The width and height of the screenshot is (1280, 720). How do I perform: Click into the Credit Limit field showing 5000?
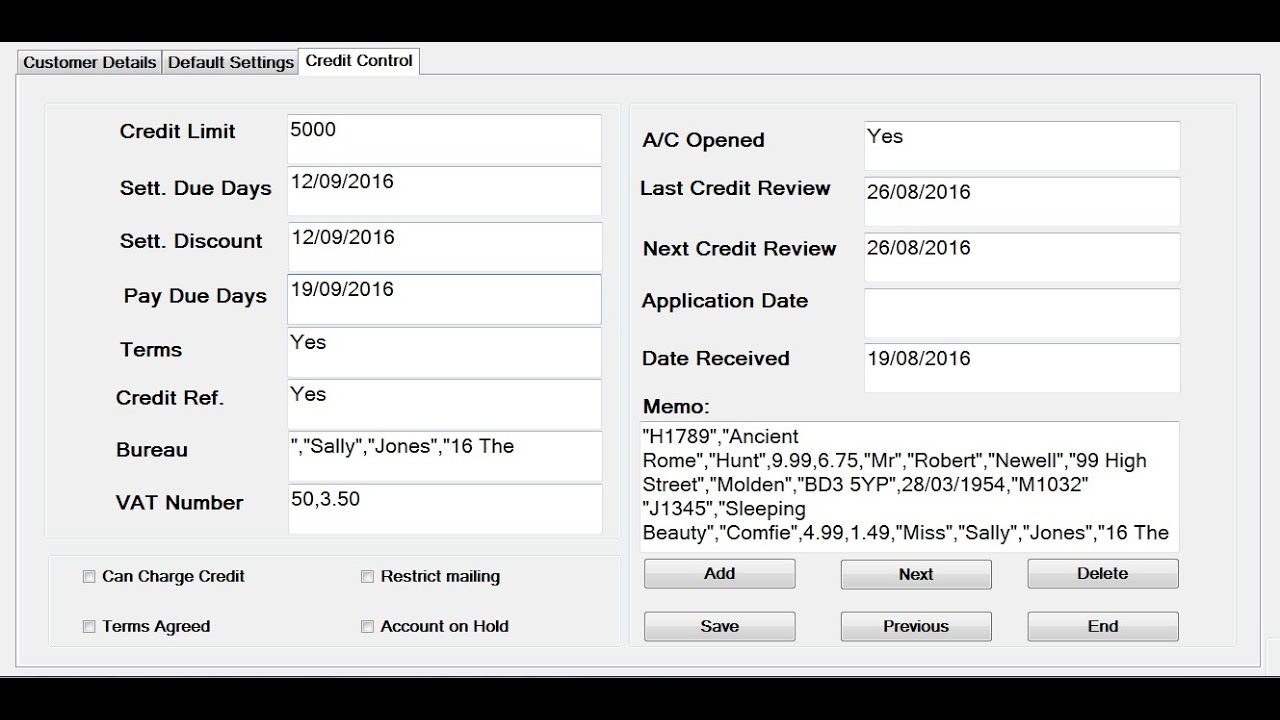(x=444, y=139)
